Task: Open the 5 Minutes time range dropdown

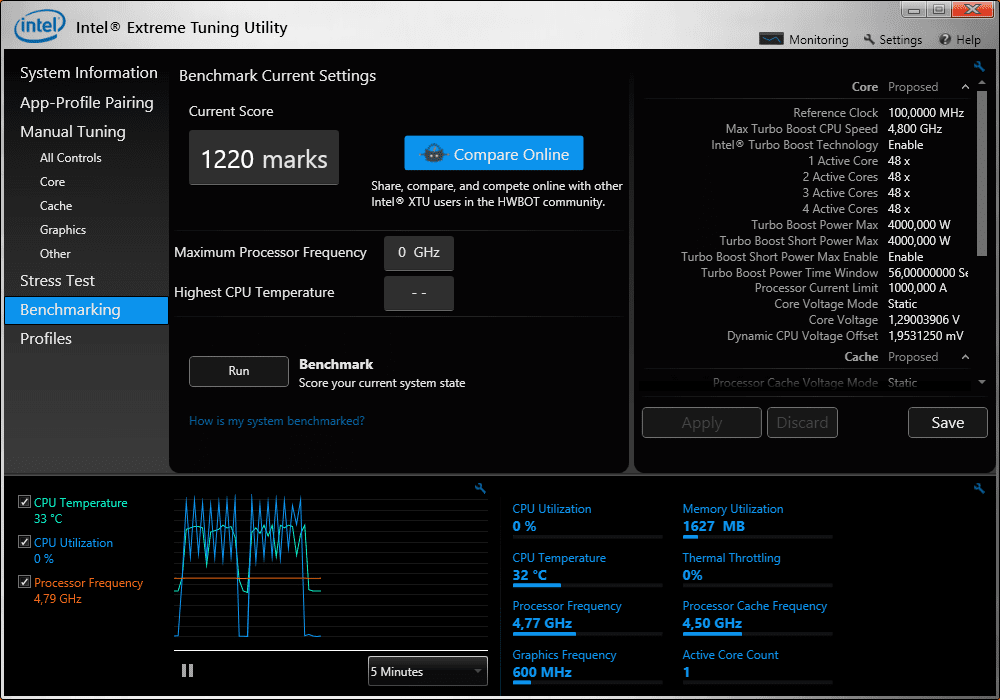Action: click(x=427, y=671)
